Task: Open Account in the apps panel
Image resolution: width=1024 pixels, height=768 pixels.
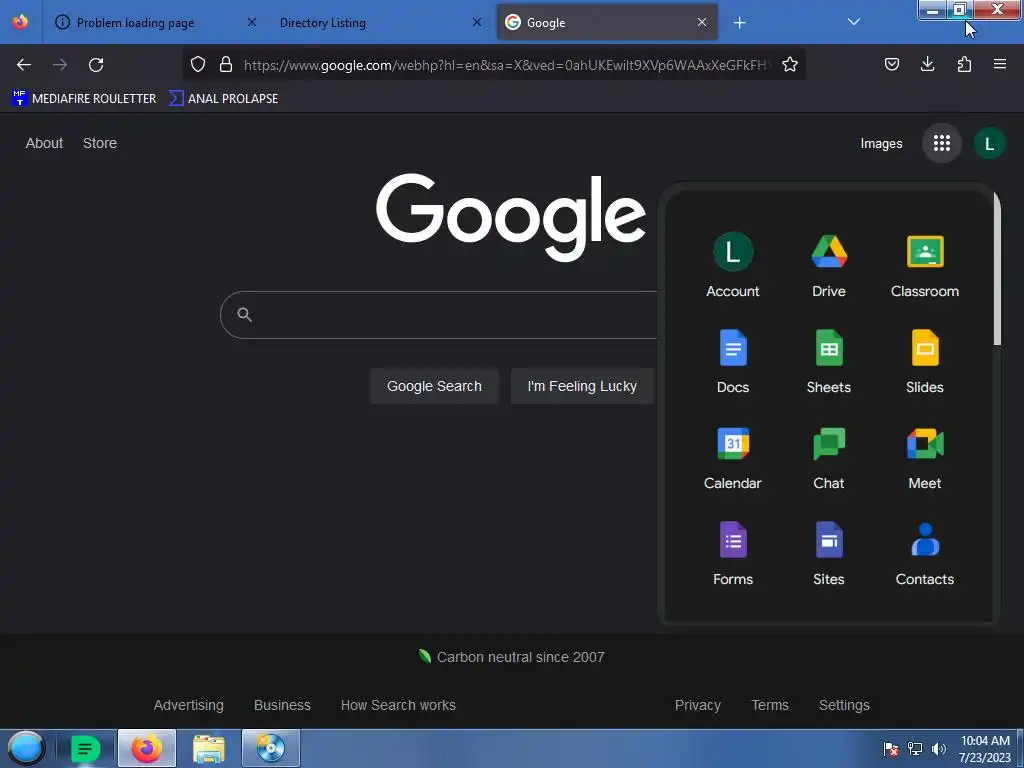Action: [x=733, y=266]
